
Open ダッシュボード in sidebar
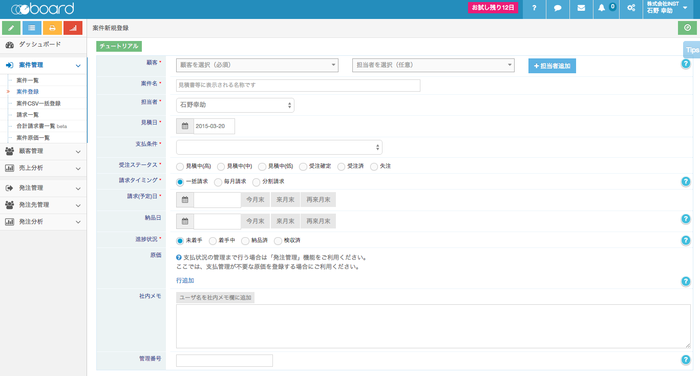pos(43,45)
